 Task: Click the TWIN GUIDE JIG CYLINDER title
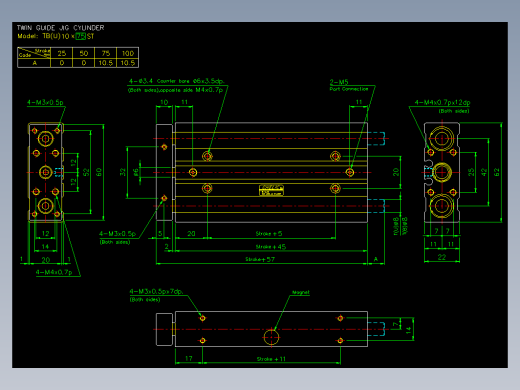(61, 28)
